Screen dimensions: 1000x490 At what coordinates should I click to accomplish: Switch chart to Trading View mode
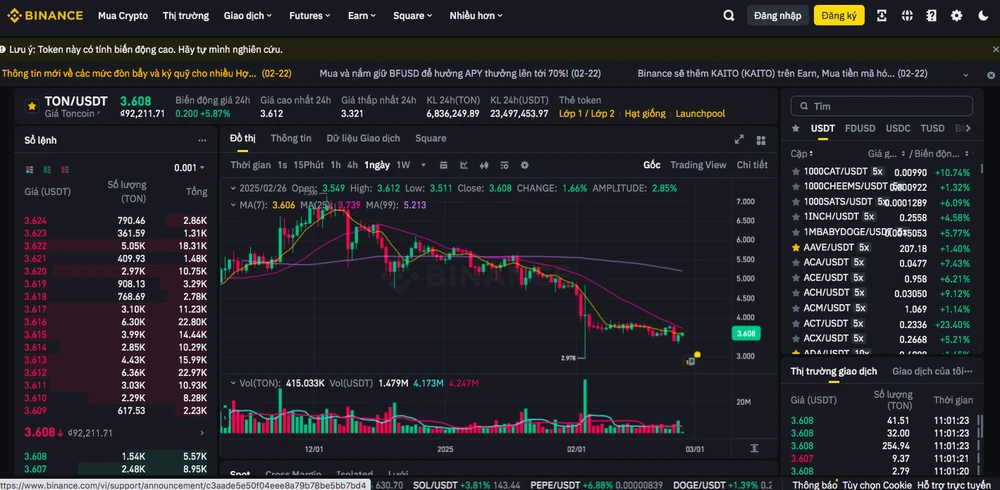[698, 165]
